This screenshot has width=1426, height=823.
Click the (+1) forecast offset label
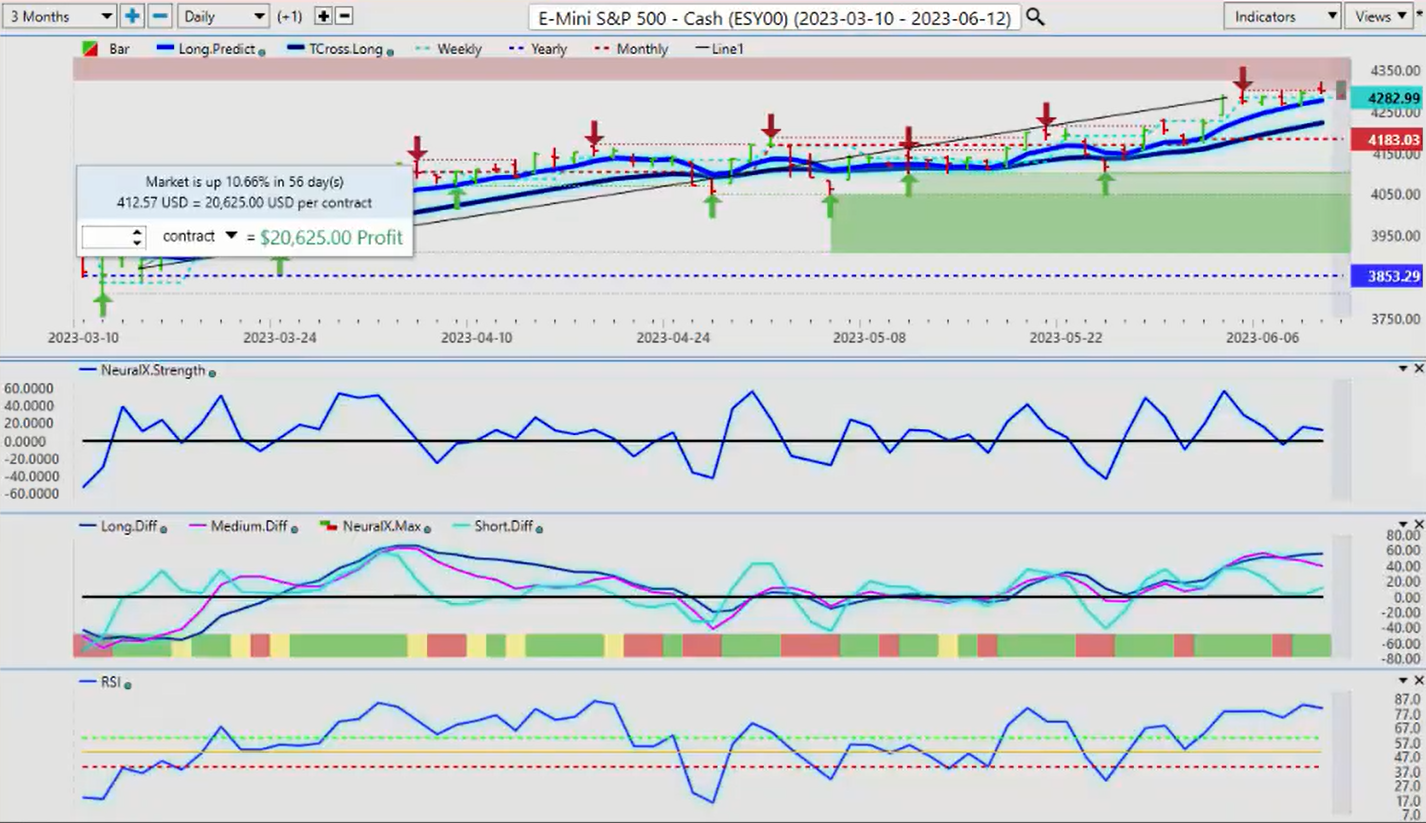(x=291, y=17)
